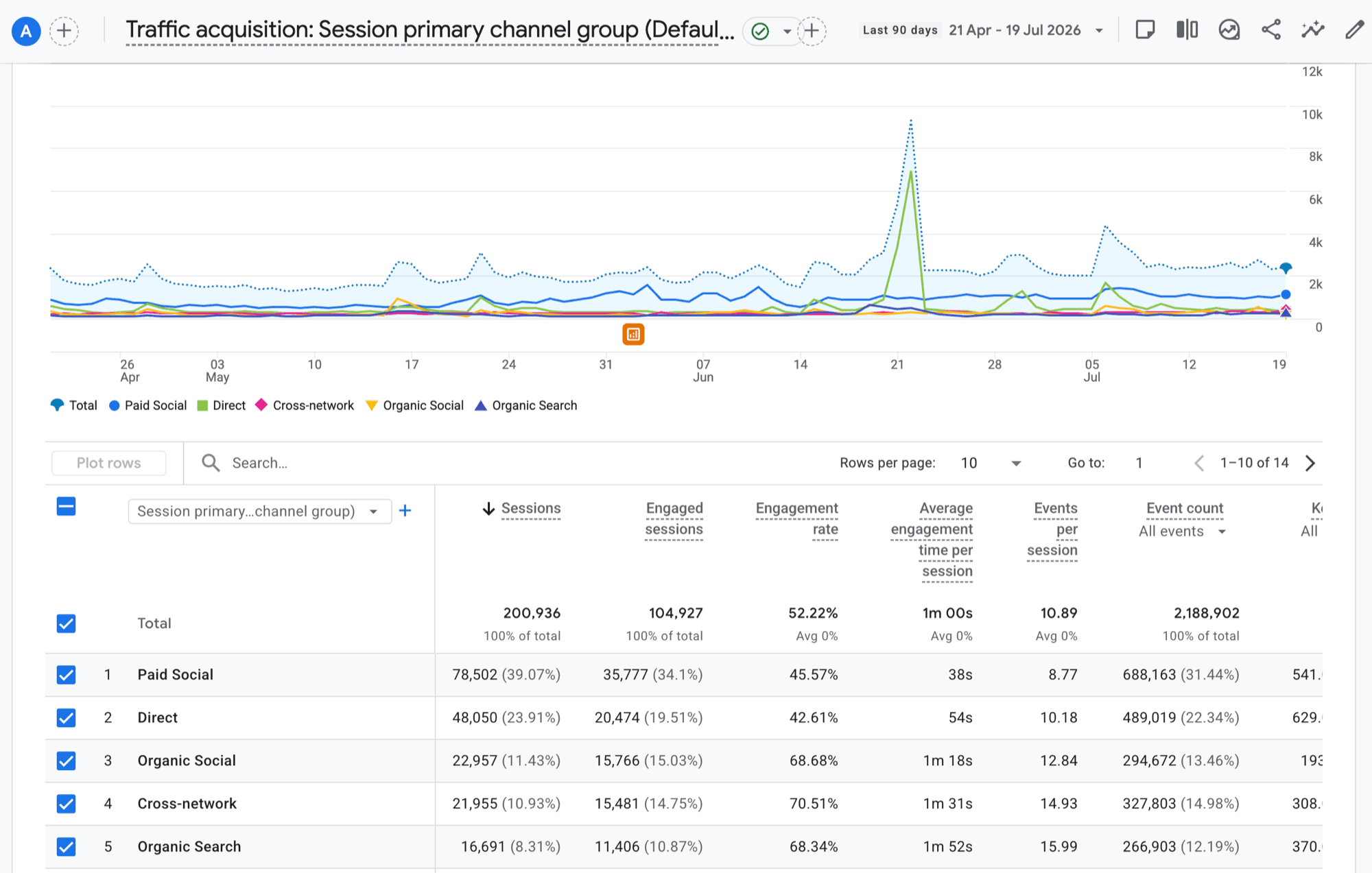The width and height of the screenshot is (1372, 873).
Task: Click the Cross-network events per session 14.93
Action: coord(1058,804)
